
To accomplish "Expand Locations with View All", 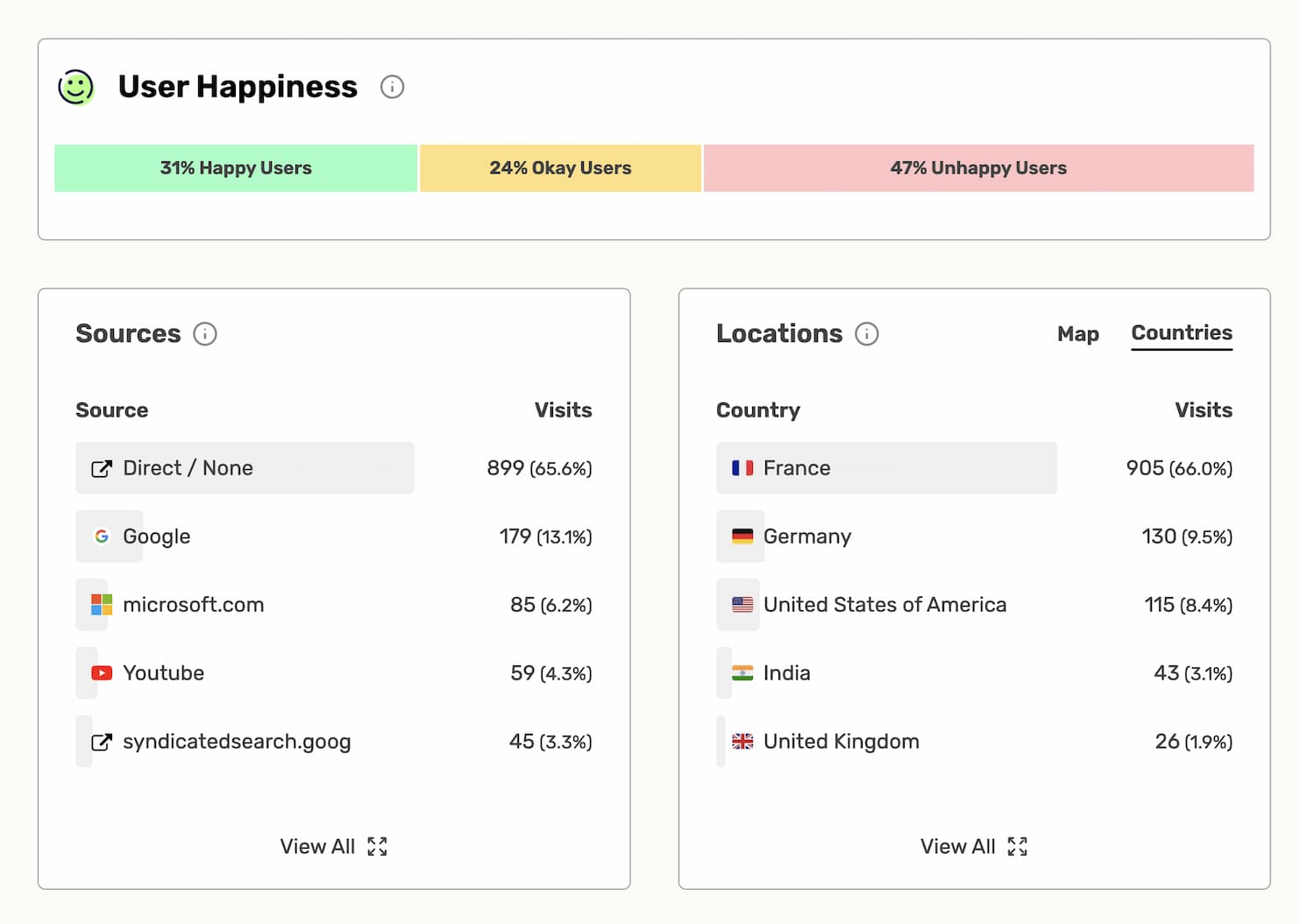I will pos(973,846).
